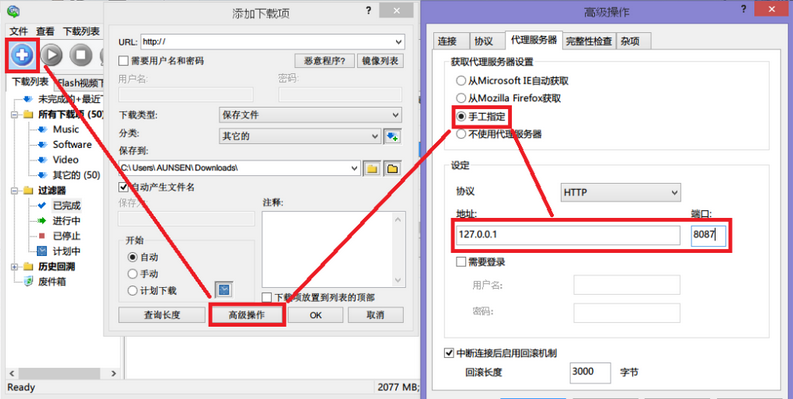Click the open folder icon right of save path
Screen dimensions: 793x399
click(x=392, y=168)
